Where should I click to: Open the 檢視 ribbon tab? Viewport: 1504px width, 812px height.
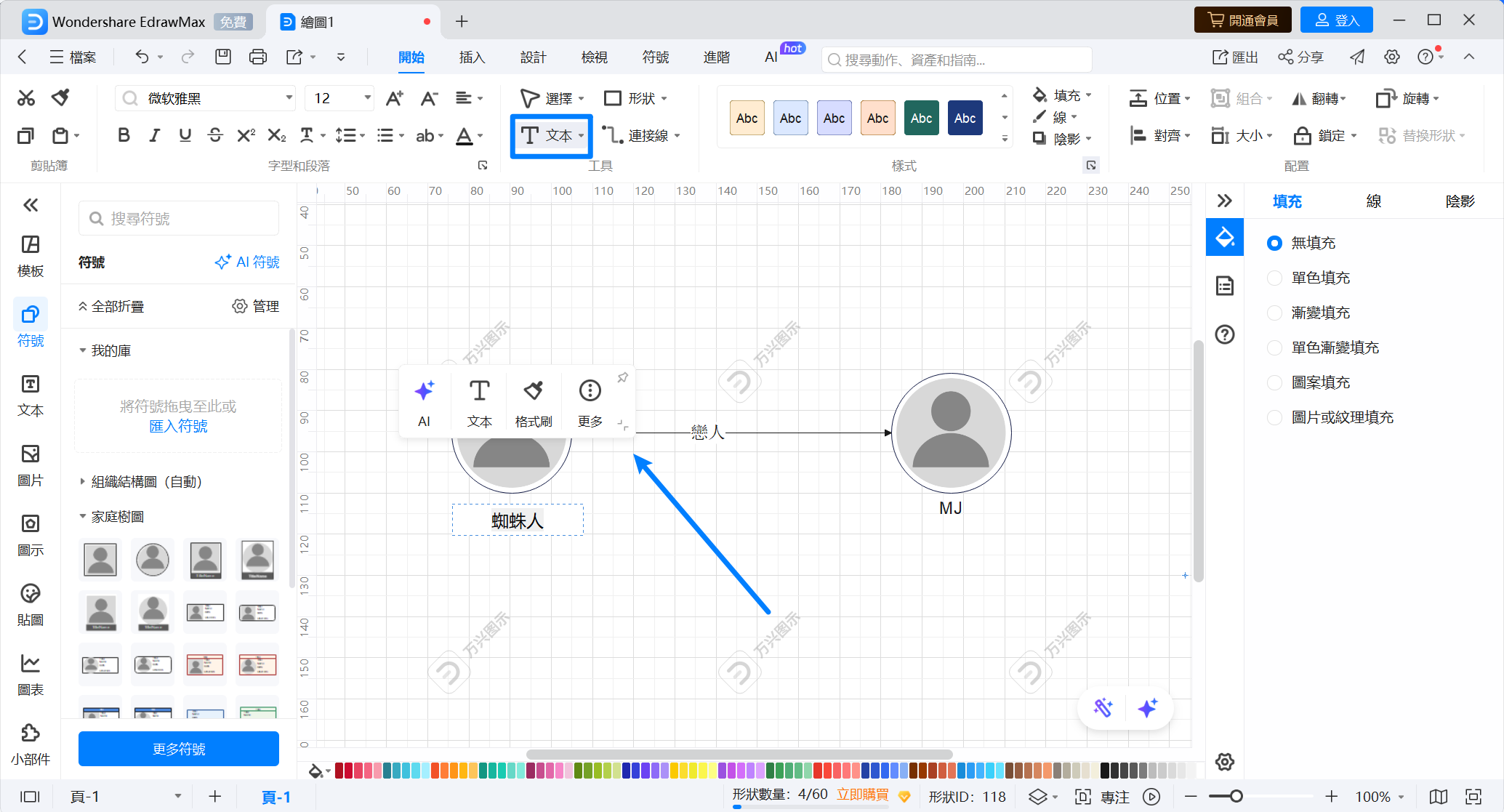pos(594,57)
